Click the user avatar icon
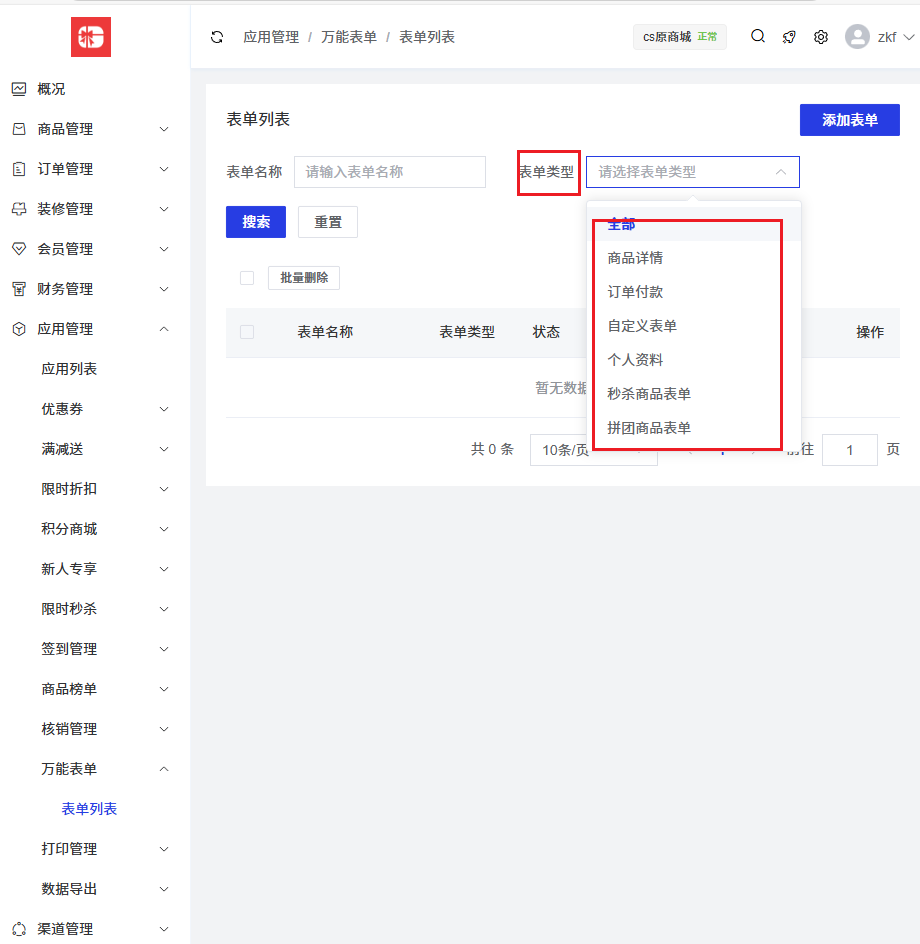Screen dimensions: 920x944 (x=857, y=37)
